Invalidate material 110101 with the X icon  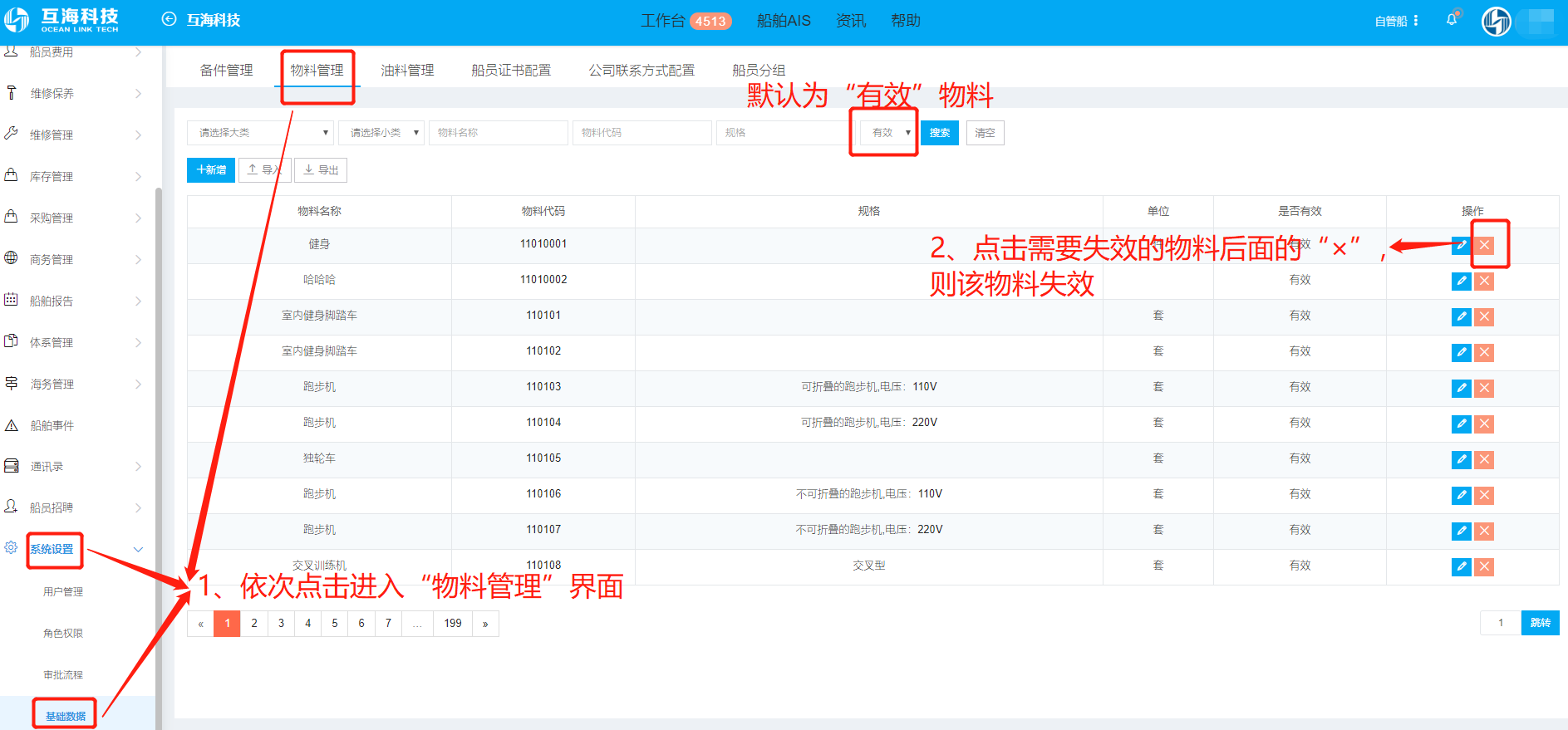coord(1484,316)
